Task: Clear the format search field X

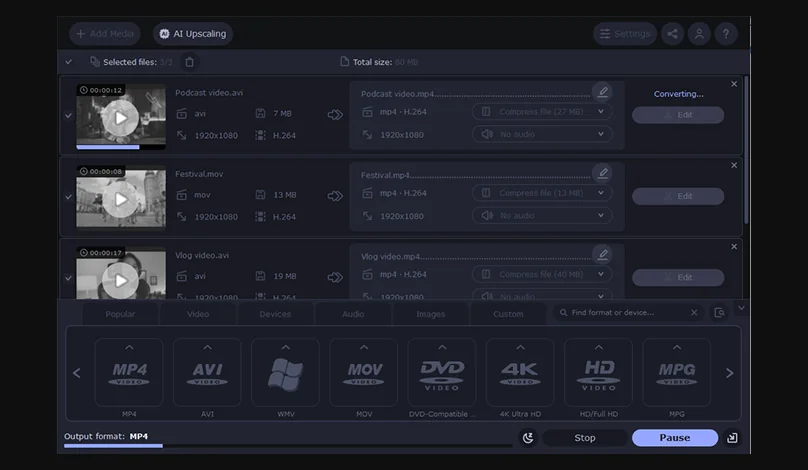Action: [694, 312]
